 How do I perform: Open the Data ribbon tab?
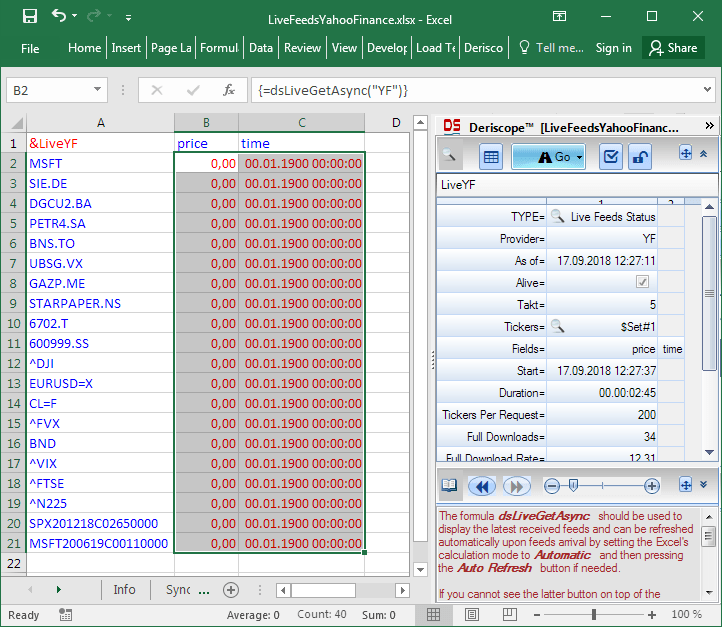(x=261, y=48)
